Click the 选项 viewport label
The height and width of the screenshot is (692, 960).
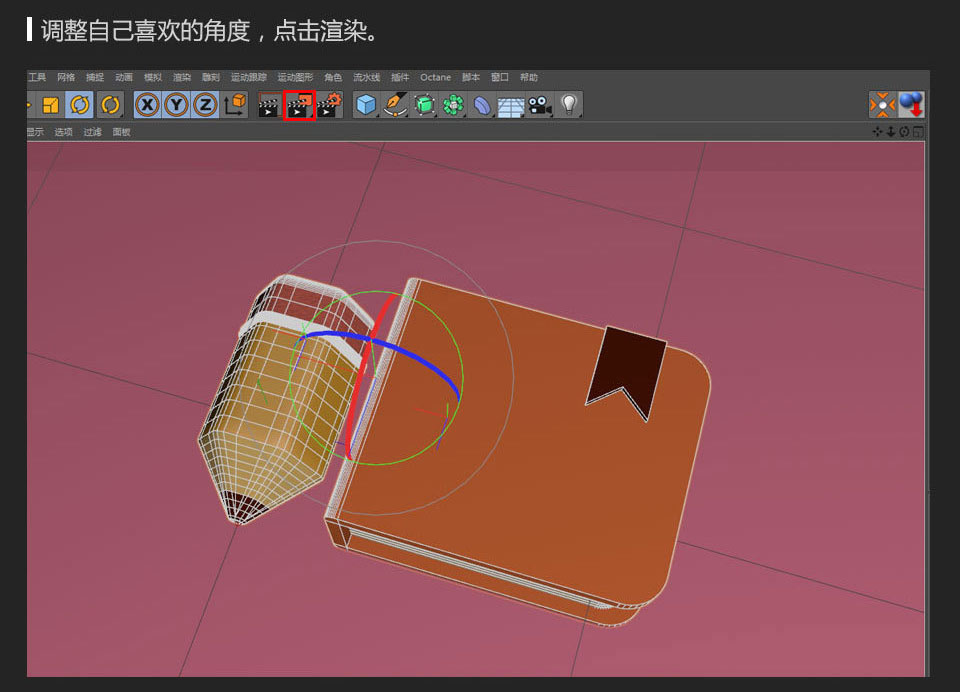click(61, 131)
